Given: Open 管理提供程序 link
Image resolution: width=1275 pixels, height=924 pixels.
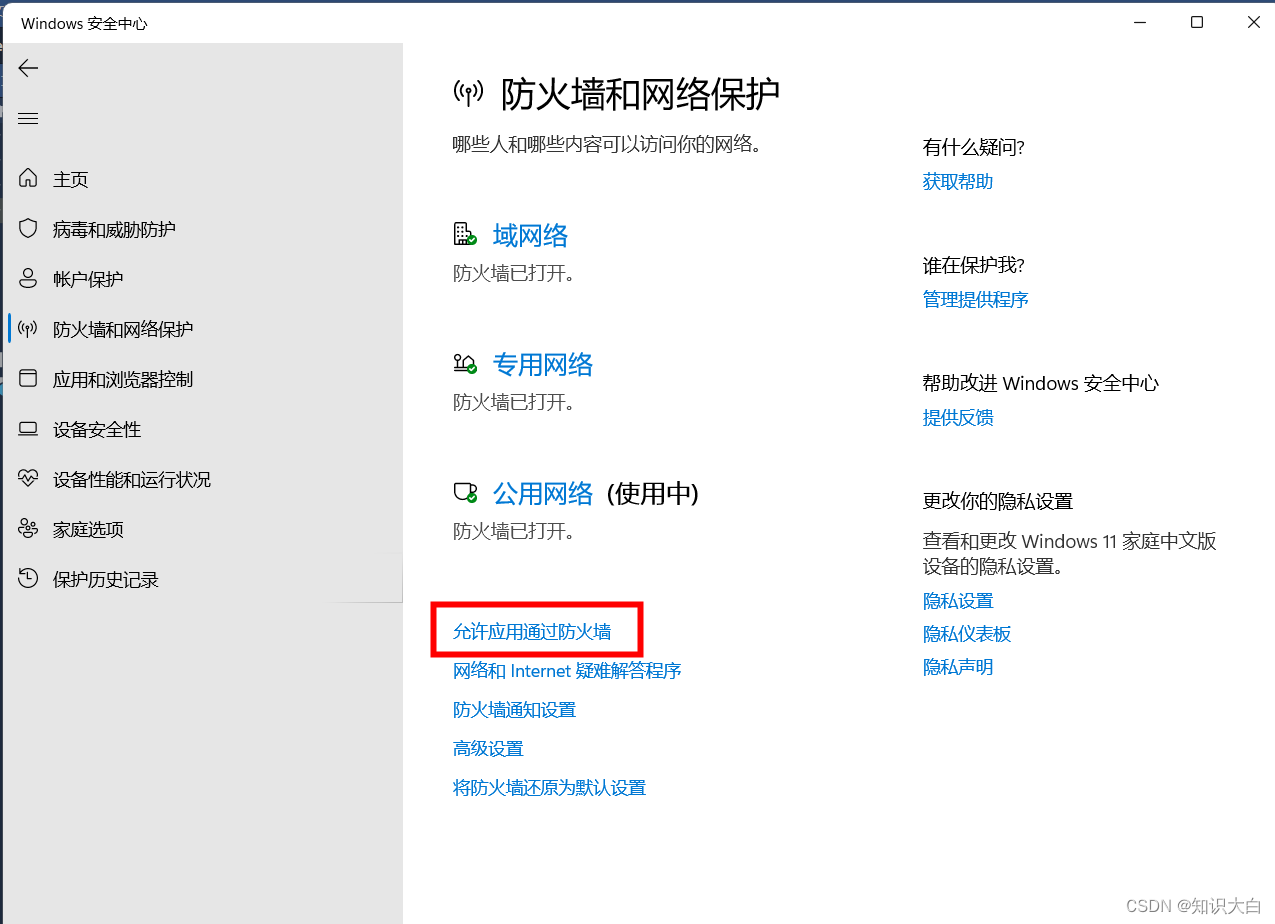Looking at the screenshot, I should (976, 299).
